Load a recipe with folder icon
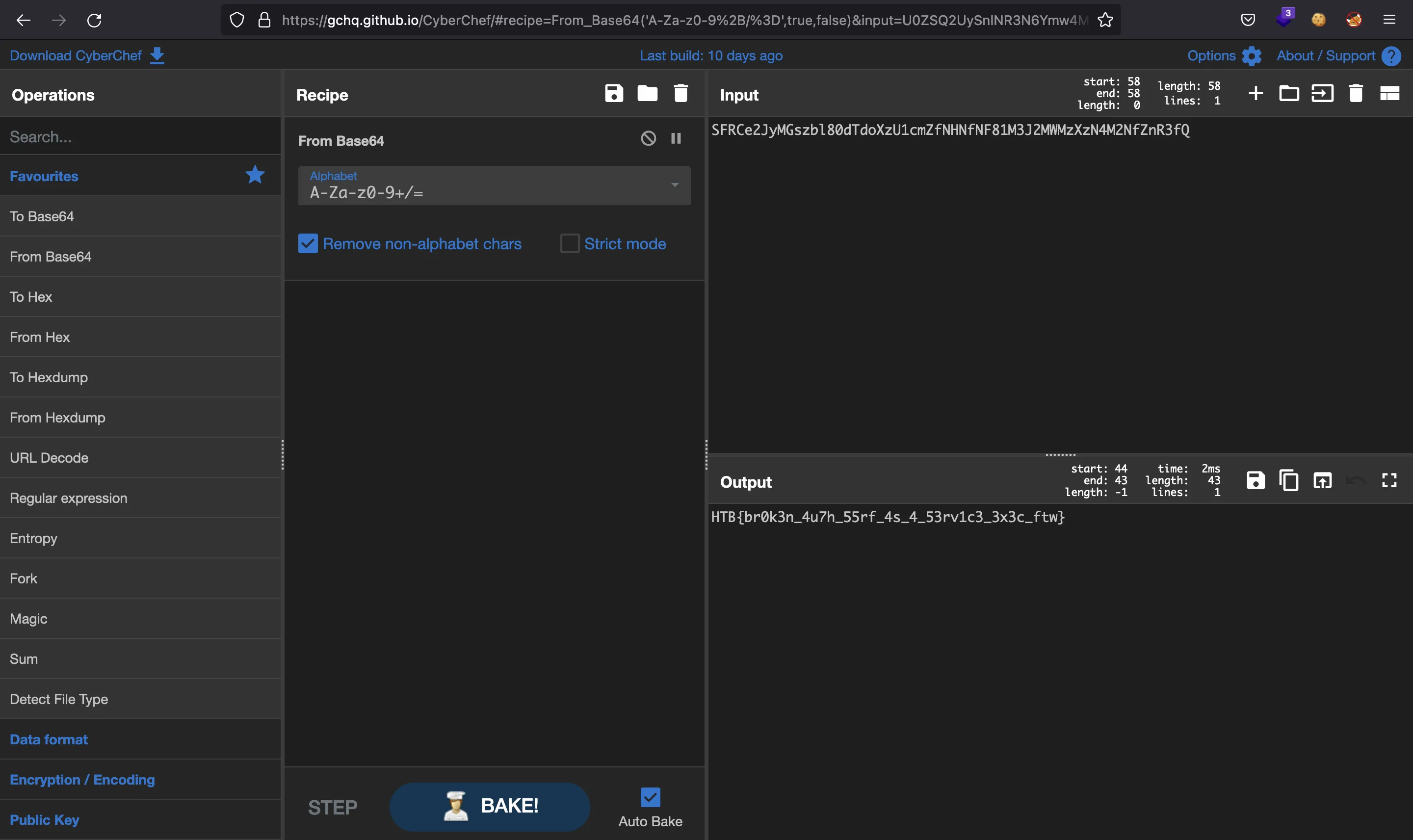Image resolution: width=1413 pixels, height=840 pixels. coord(647,93)
